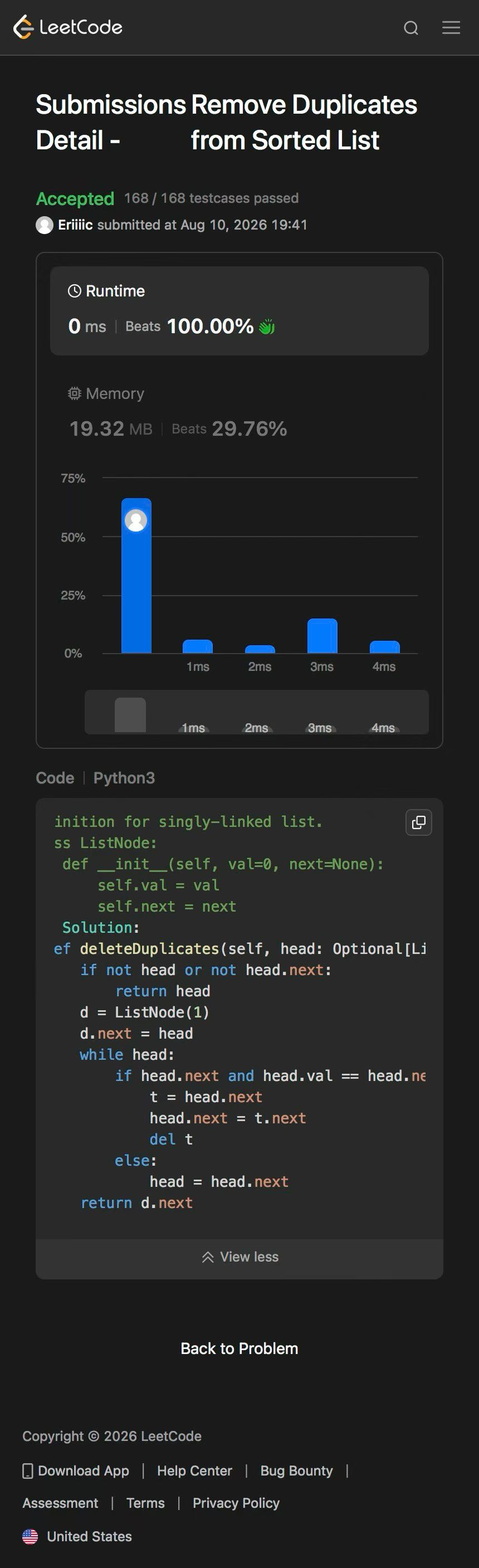Click the clapping hands icon
Image resolution: width=479 pixels, height=1568 pixels.
click(267, 327)
